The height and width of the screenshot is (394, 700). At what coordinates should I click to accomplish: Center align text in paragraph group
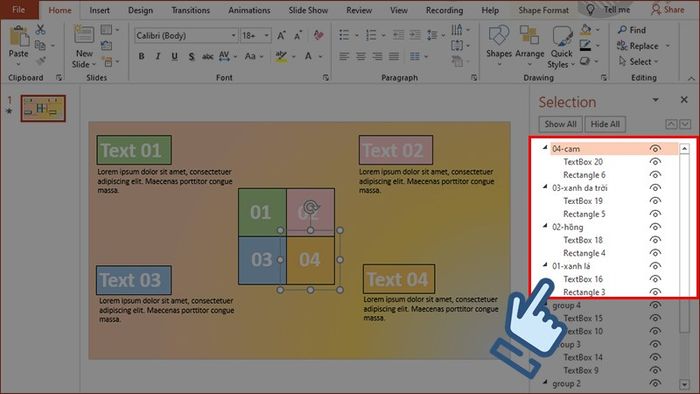point(361,56)
